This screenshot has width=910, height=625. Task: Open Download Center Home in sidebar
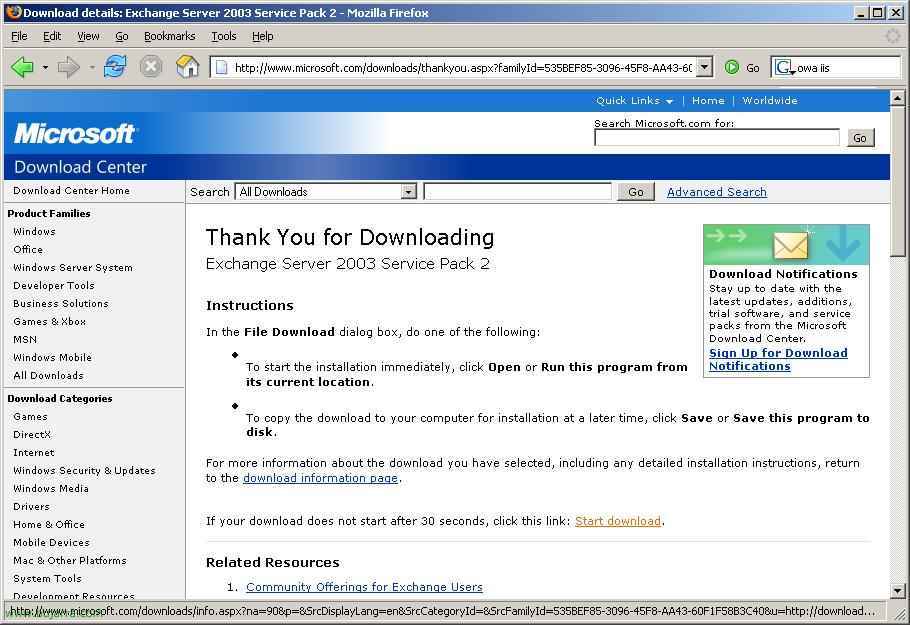(71, 190)
